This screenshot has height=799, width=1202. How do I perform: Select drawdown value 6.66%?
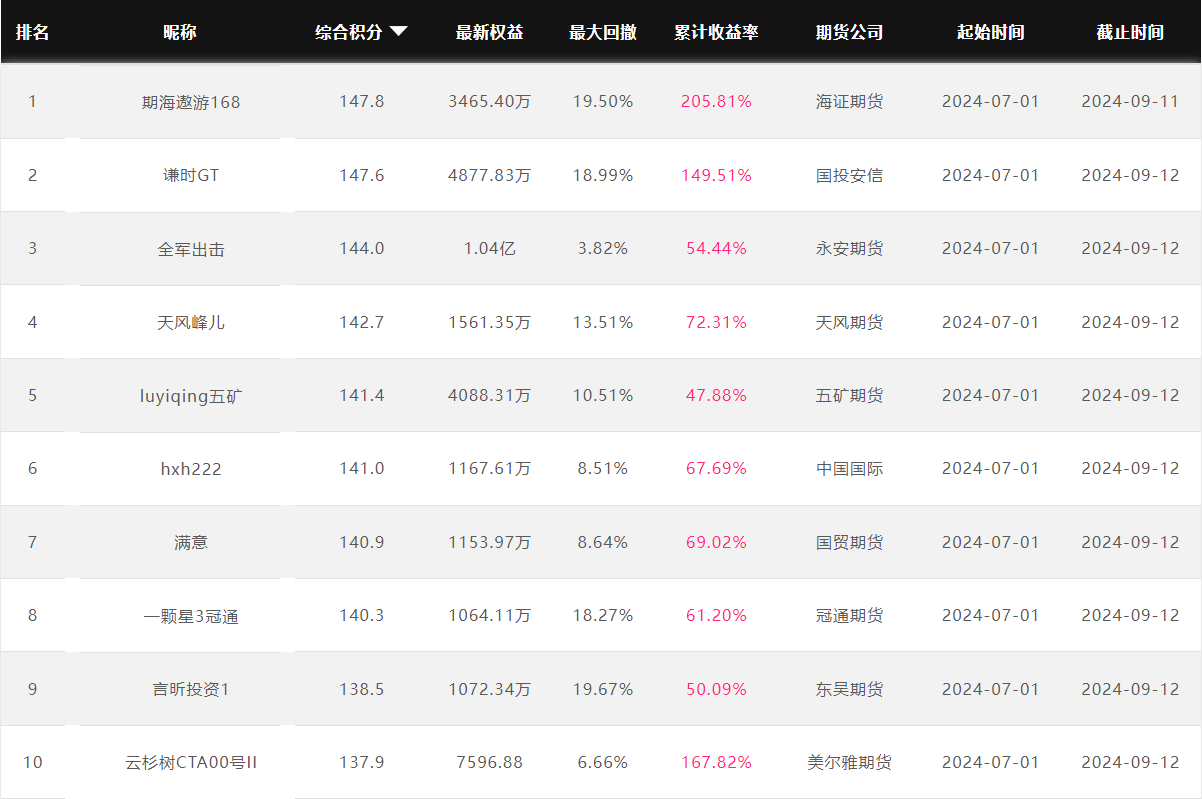pyautogui.click(x=603, y=762)
